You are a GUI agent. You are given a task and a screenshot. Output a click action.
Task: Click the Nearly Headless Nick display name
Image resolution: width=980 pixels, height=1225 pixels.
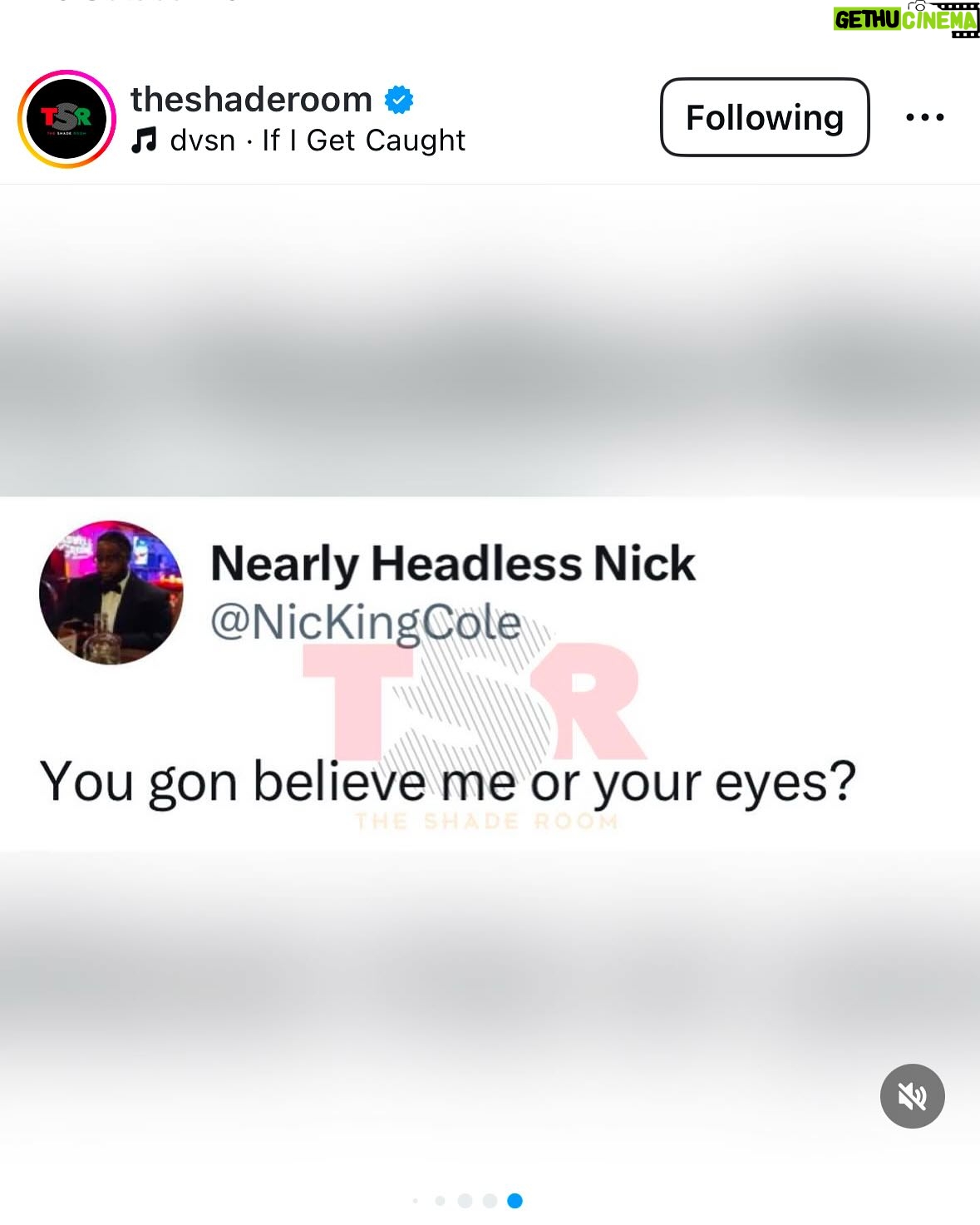(453, 564)
